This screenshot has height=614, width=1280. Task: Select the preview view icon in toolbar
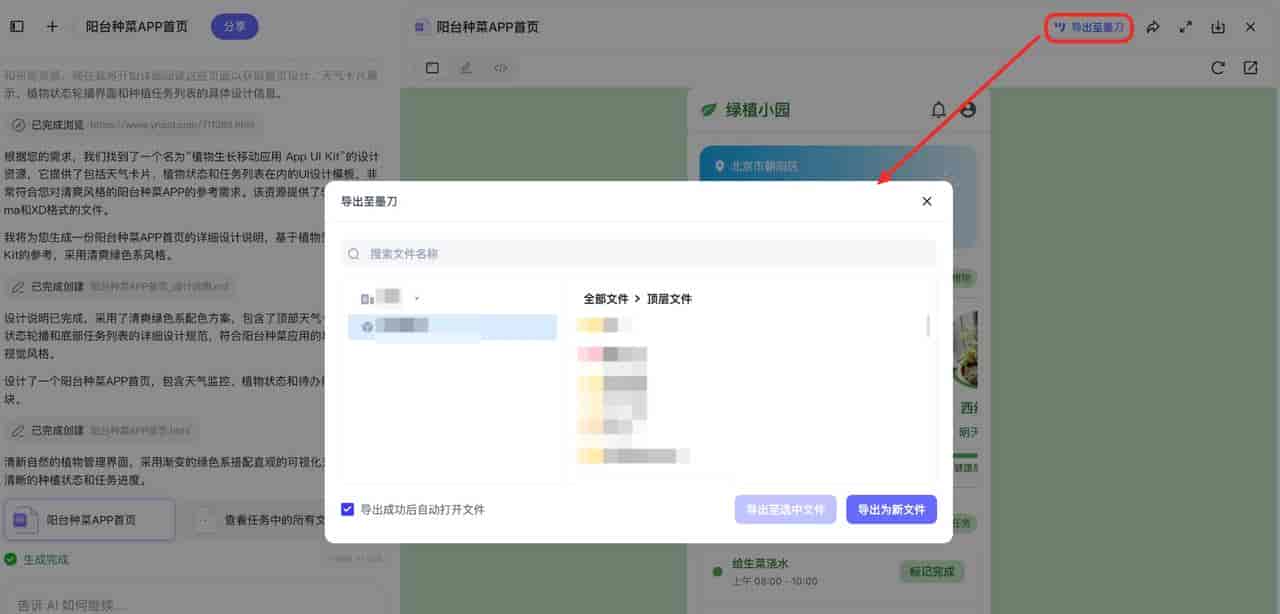coord(432,68)
